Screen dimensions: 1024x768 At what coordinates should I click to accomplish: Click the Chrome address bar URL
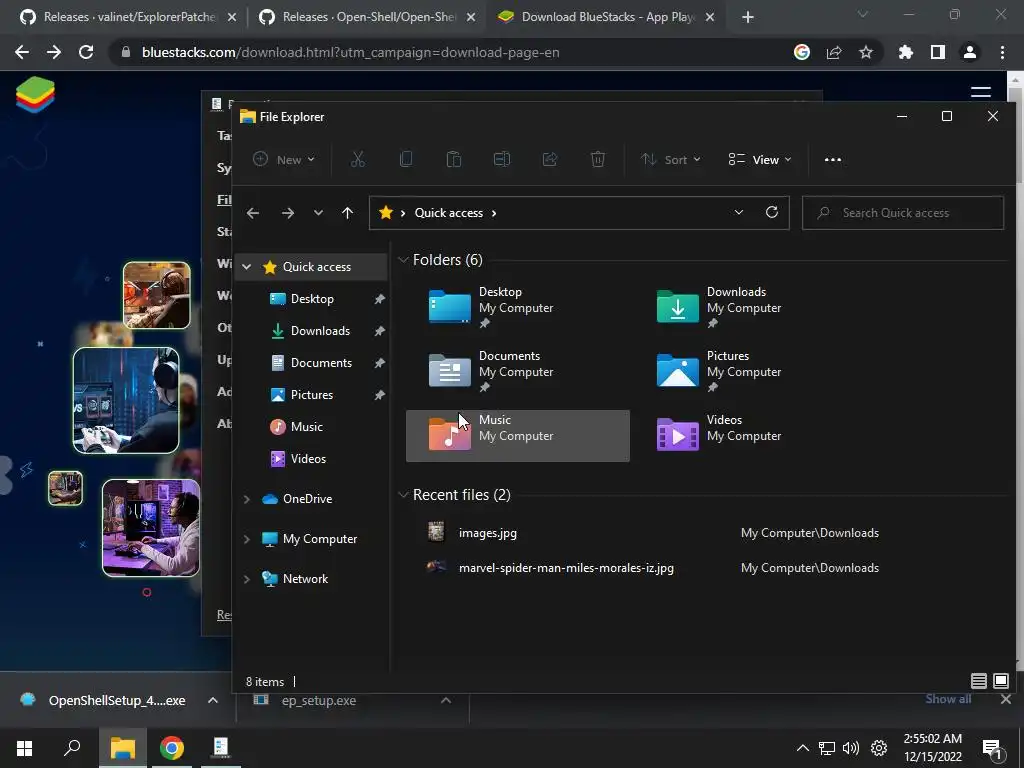click(x=351, y=52)
